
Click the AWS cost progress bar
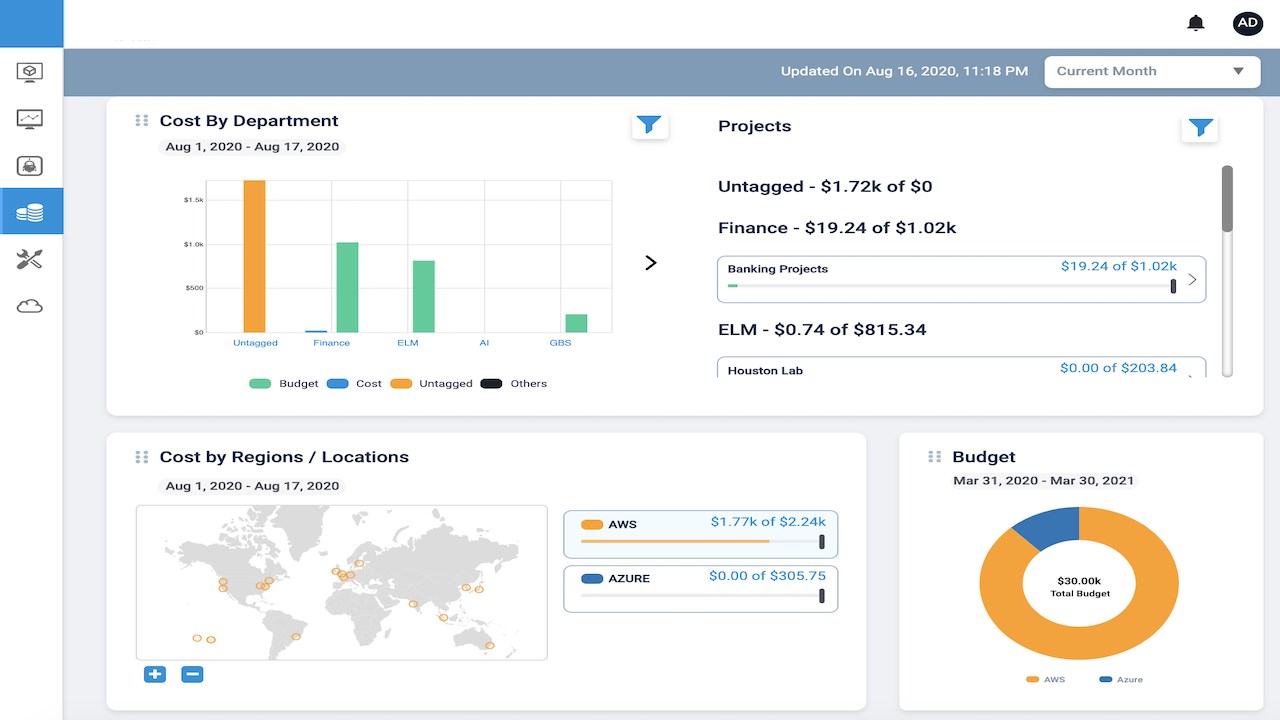700,541
